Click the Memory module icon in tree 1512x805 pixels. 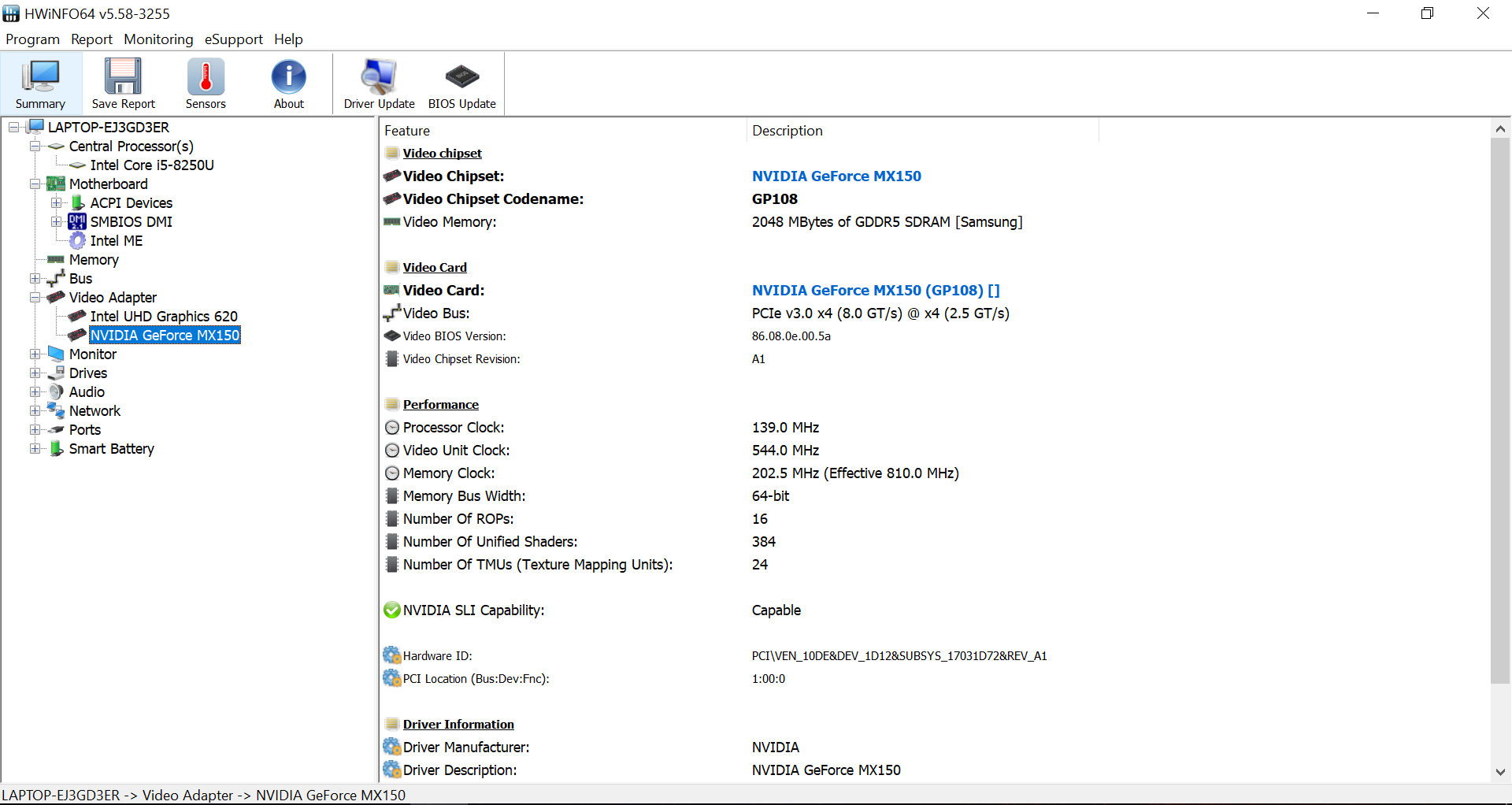[56, 259]
